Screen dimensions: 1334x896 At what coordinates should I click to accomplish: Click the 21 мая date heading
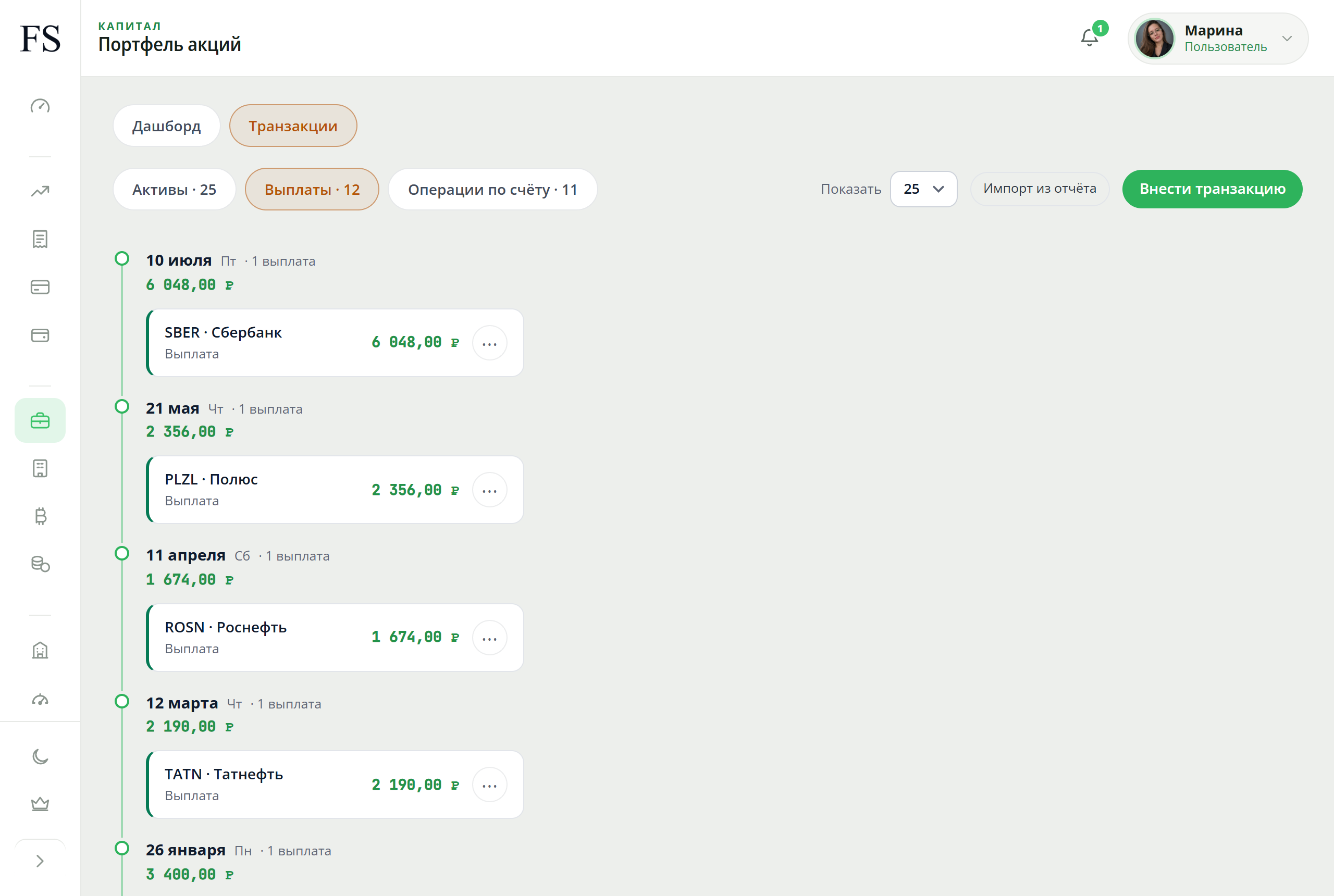172,408
